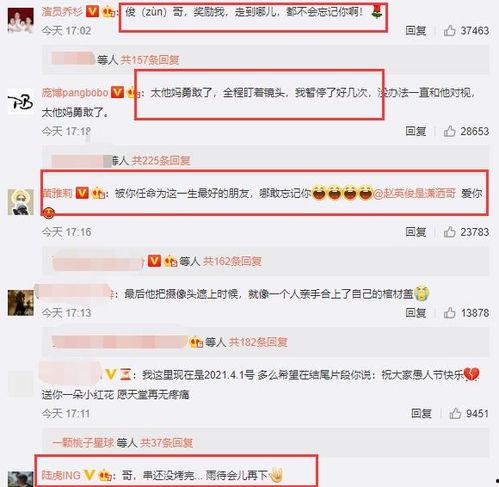Expand the 共162条回复 replies
This screenshot has width=499, height=487.
tap(232, 261)
